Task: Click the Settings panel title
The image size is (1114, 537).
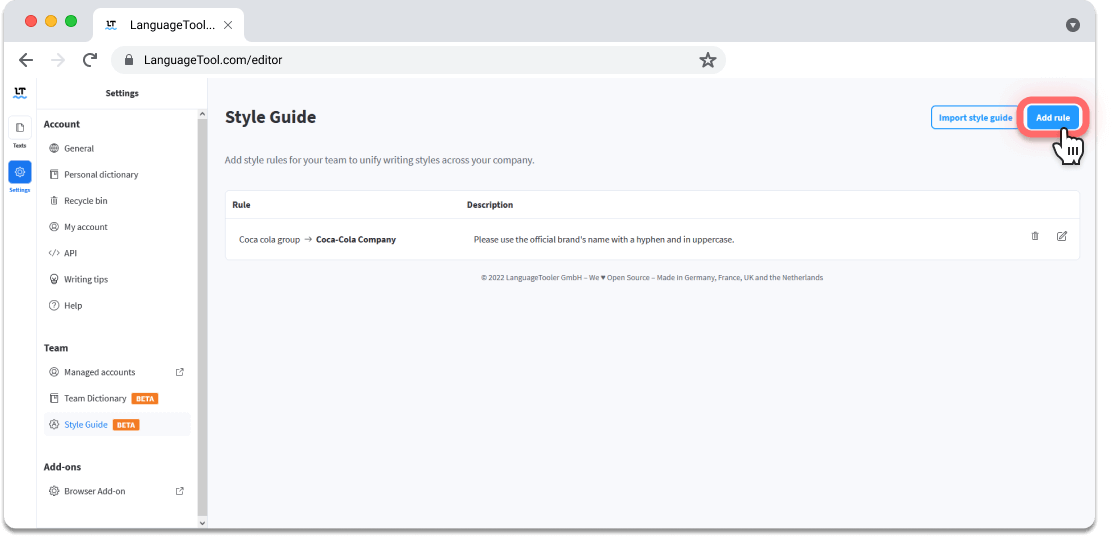Action: [x=122, y=93]
